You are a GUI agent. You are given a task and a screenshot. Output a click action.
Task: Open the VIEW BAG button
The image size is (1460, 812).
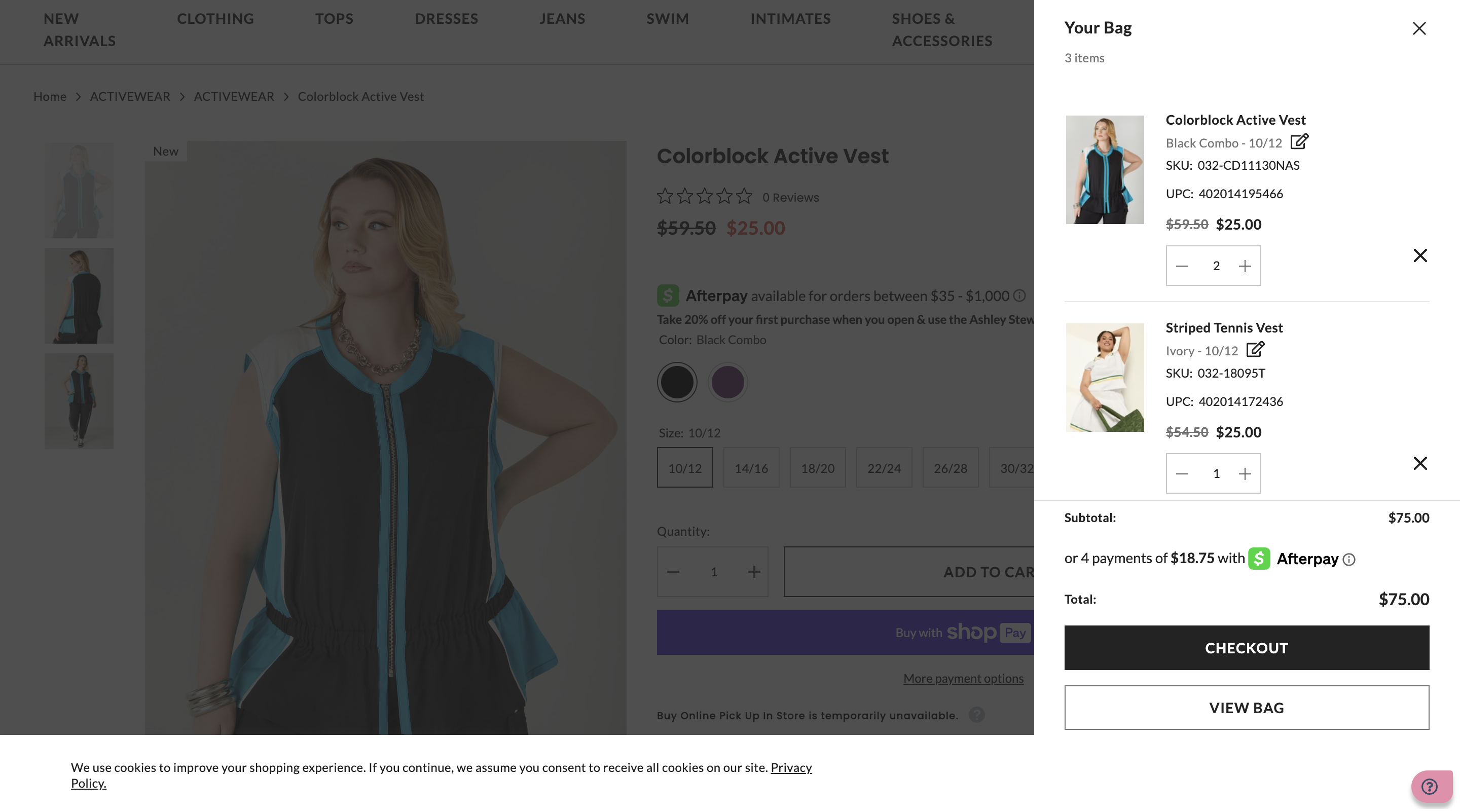tap(1247, 708)
